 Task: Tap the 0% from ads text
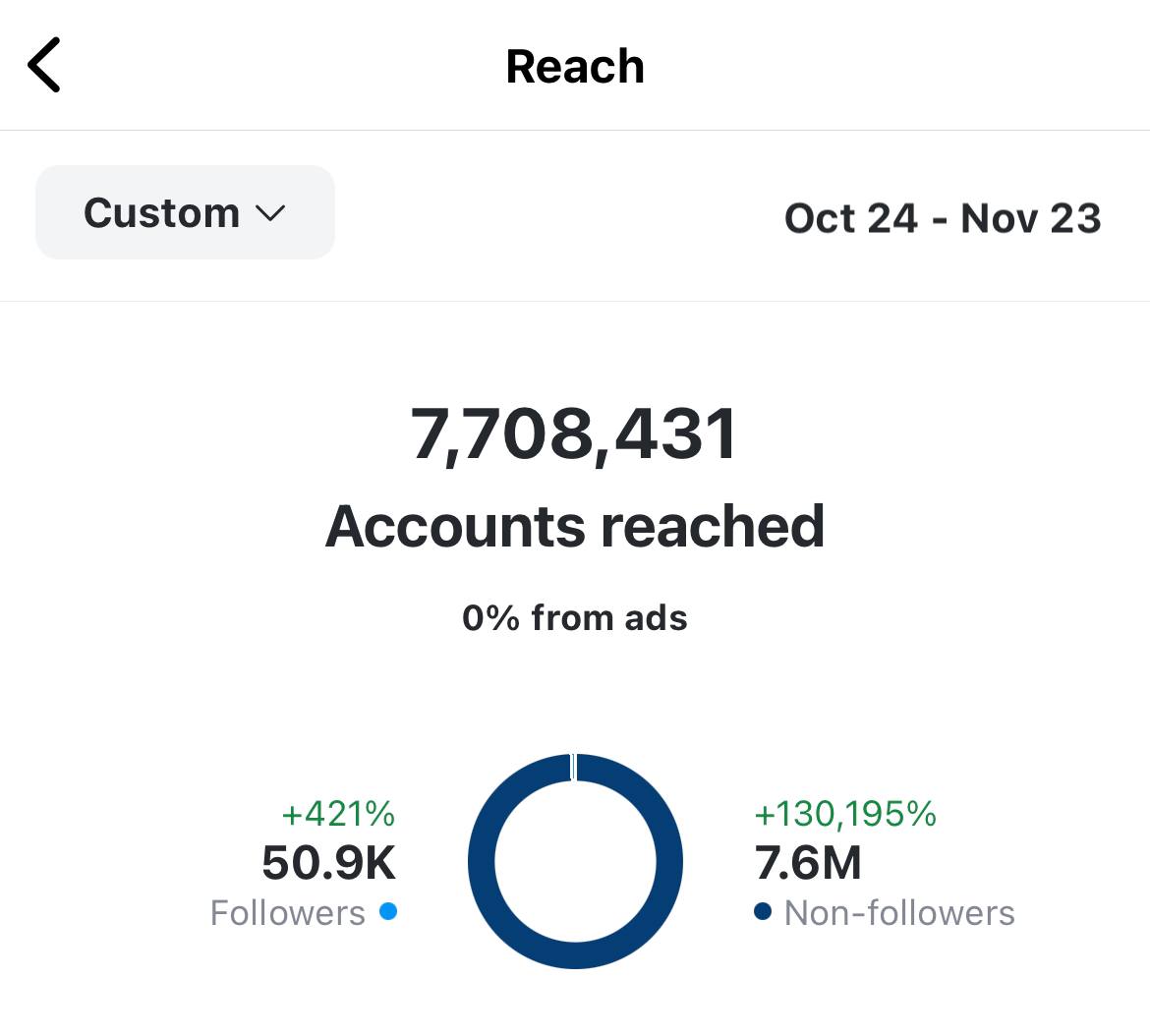click(575, 618)
